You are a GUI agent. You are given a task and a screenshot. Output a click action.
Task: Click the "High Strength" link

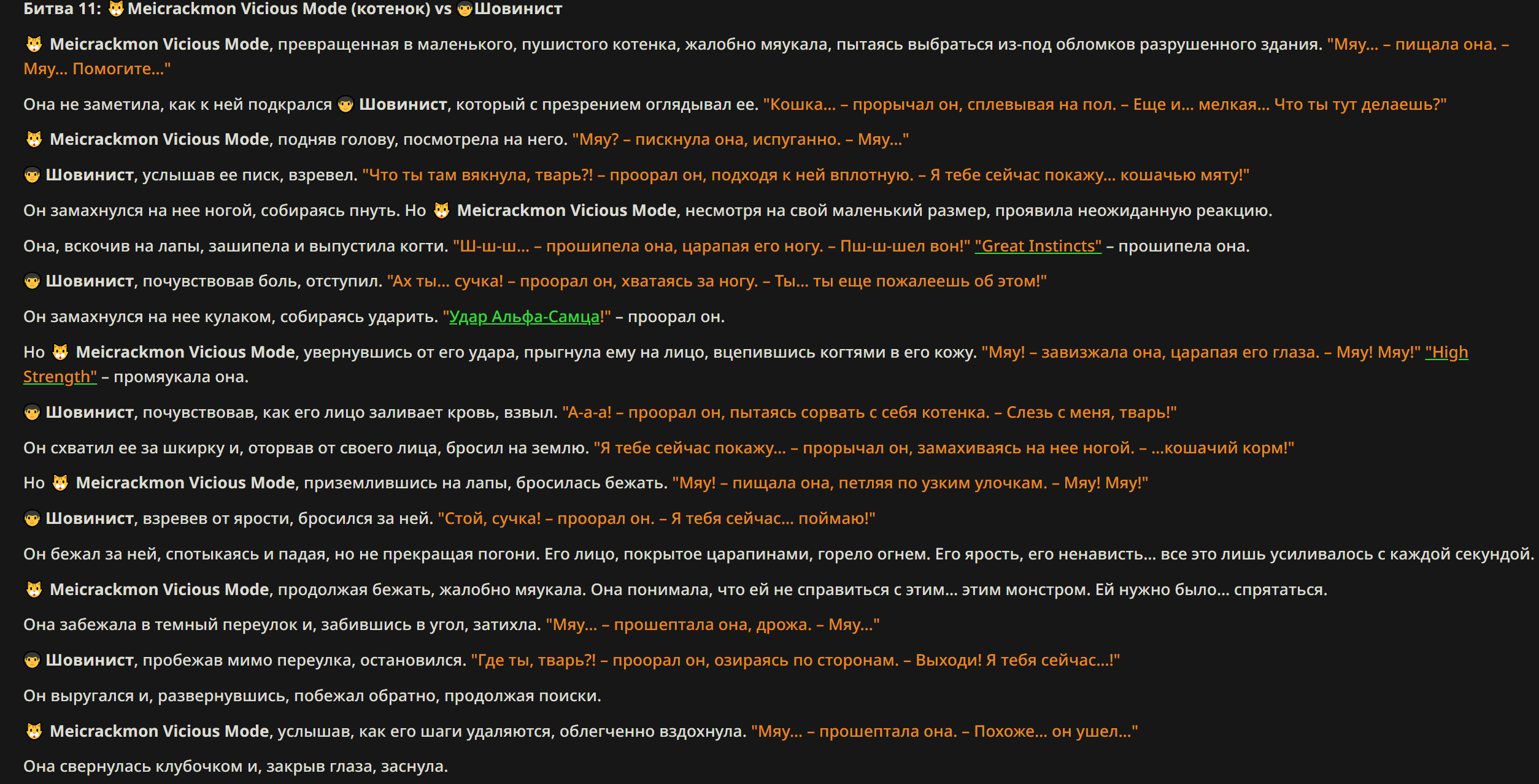(746, 364)
